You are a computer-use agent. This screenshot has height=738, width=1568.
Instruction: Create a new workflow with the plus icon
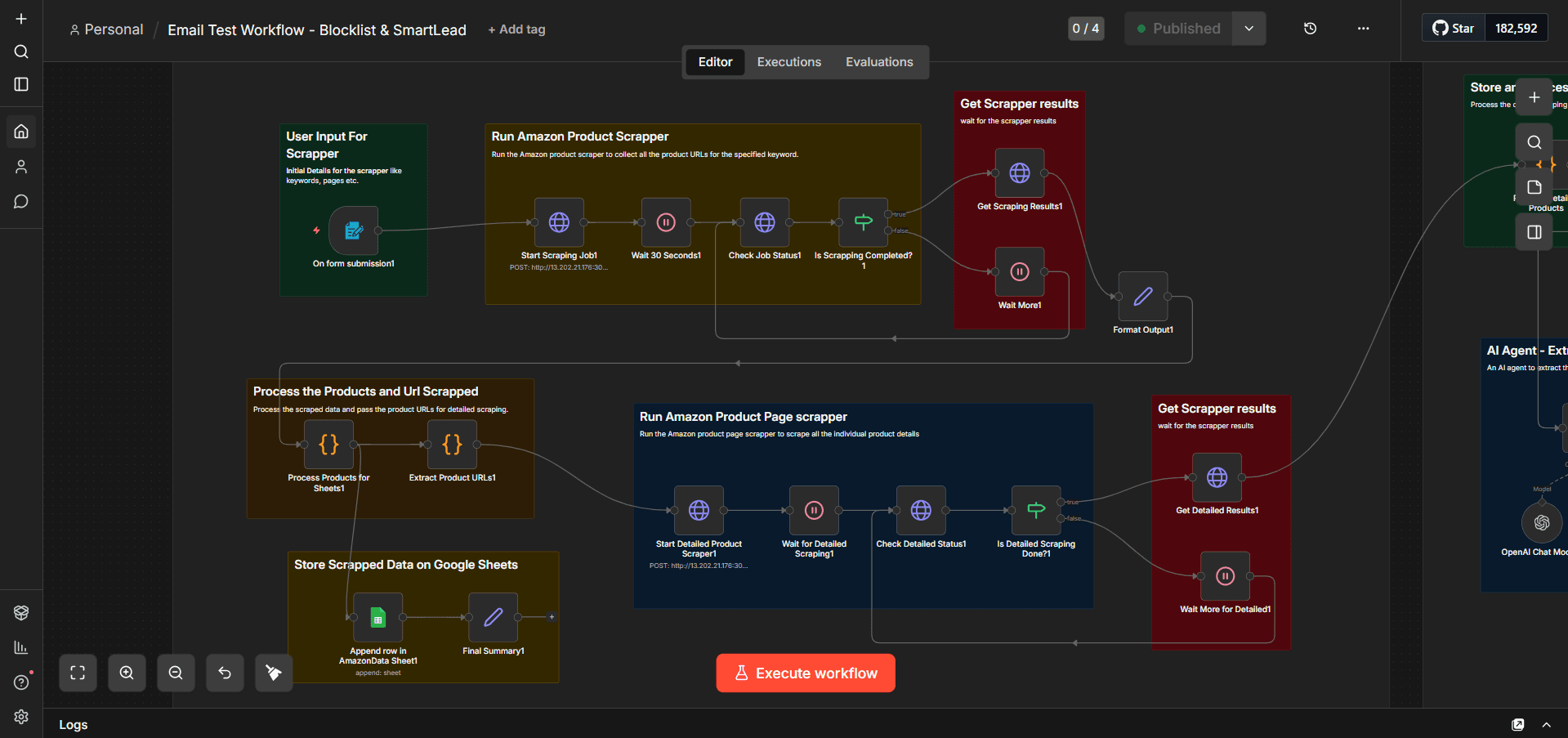pyautogui.click(x=20, y=18)
